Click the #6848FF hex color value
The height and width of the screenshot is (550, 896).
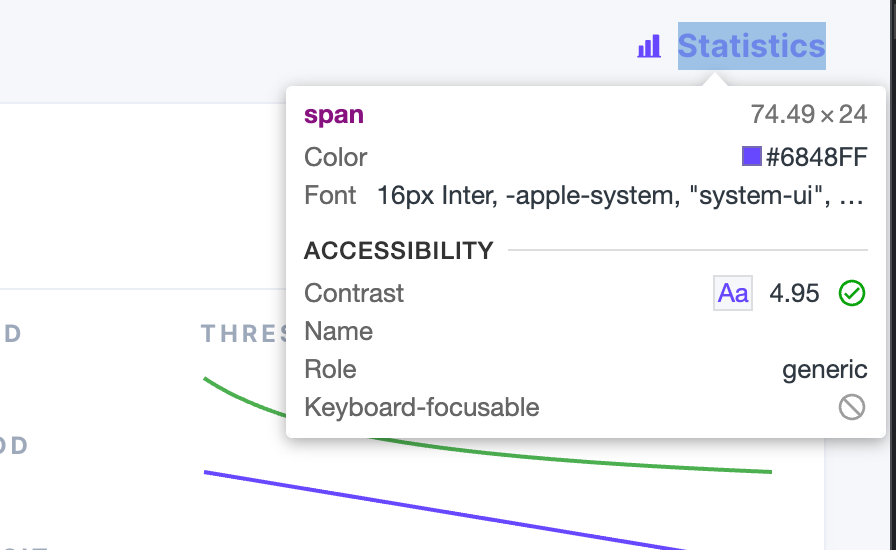pos(816,157)
